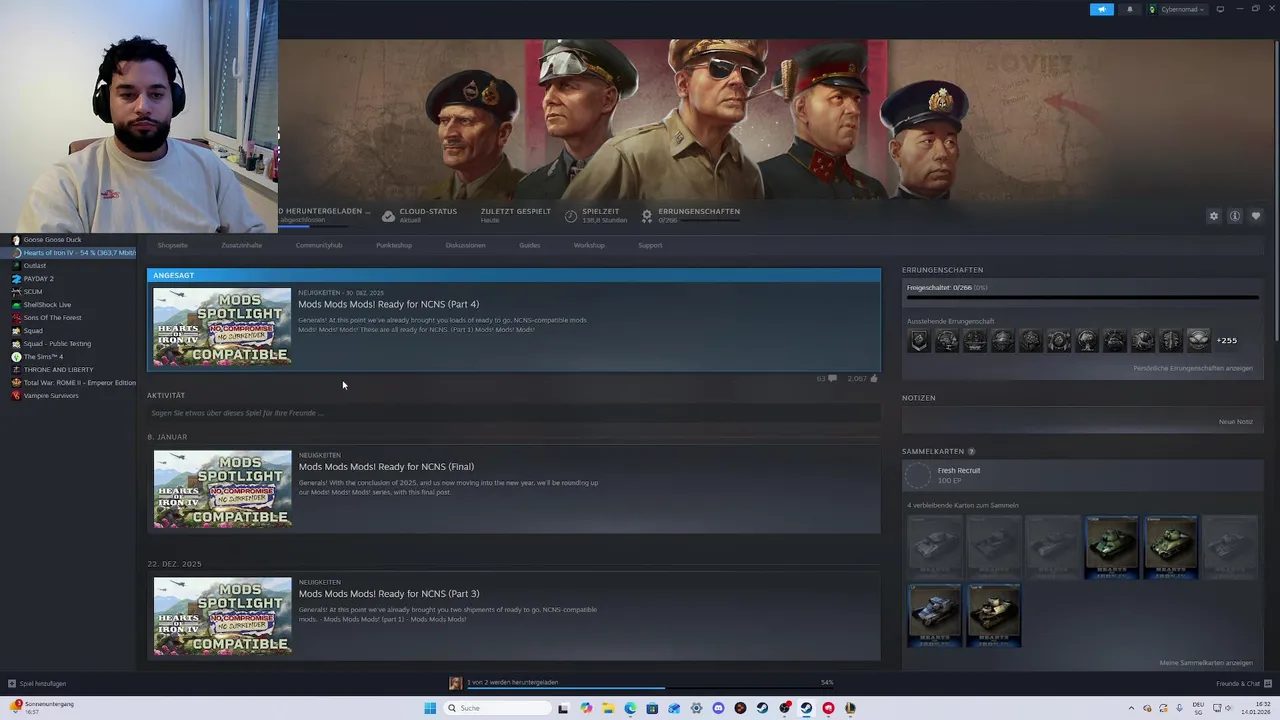Open the Guides tab
Image resolution: width=1280 pixels, height=720 pixels.
click(x=530, y=245)
